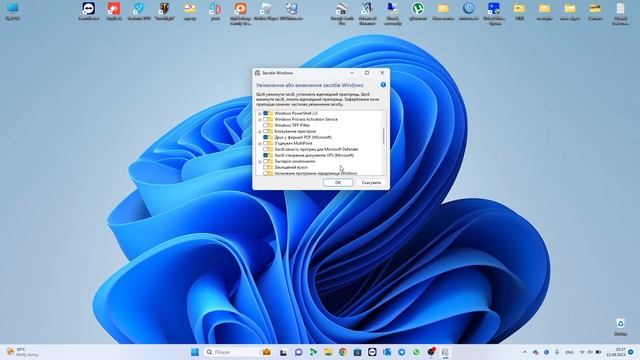Open the TeamViewer desktop shortcut
640x360 pixels.
pyautogui.click(x=89, y=11)
